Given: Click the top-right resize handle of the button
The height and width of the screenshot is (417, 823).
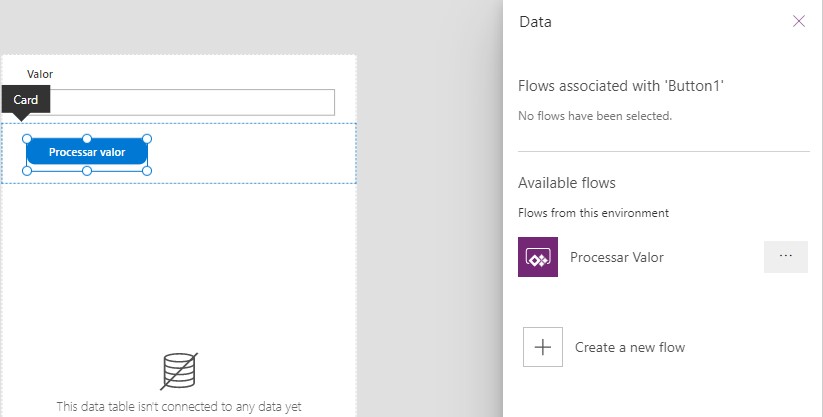Looking at the screenshot, I should click(x=147, y=138).
